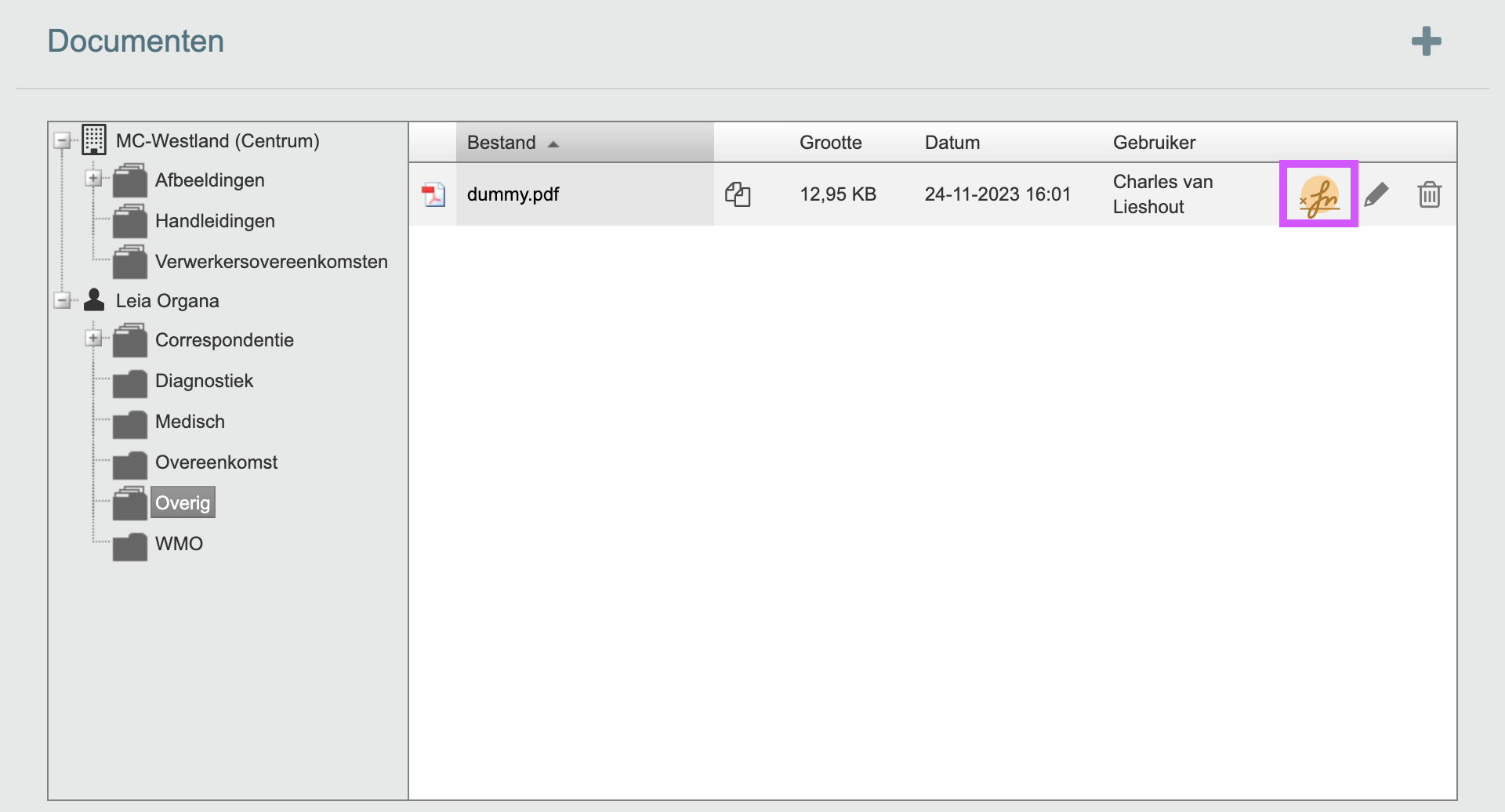Viewport: 1505px width, 812px height.
Task: Open the Correspondentie folder
Action: tap(224, 340)
